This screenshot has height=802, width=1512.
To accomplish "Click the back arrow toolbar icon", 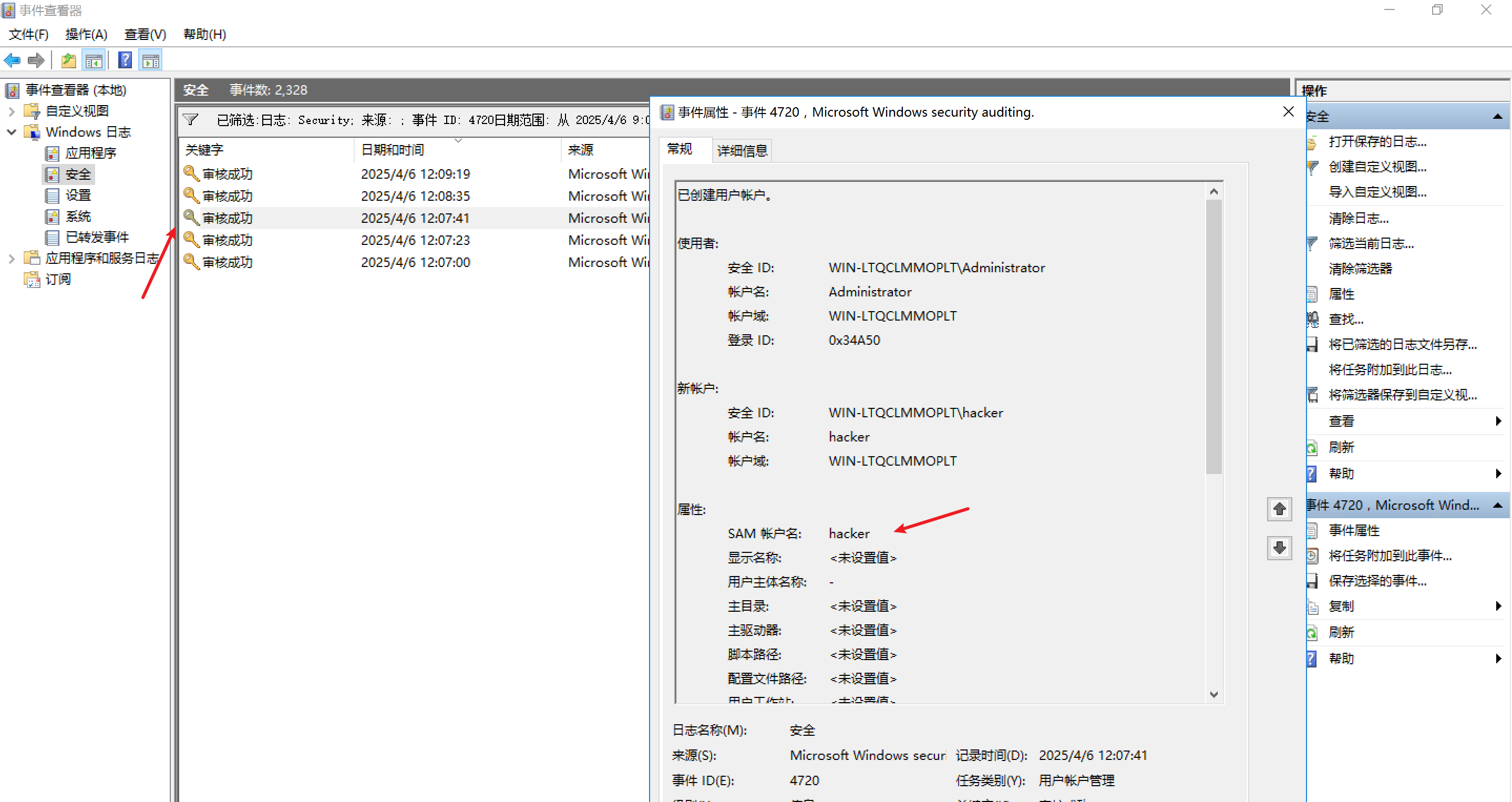I will (x=12, y=60).
